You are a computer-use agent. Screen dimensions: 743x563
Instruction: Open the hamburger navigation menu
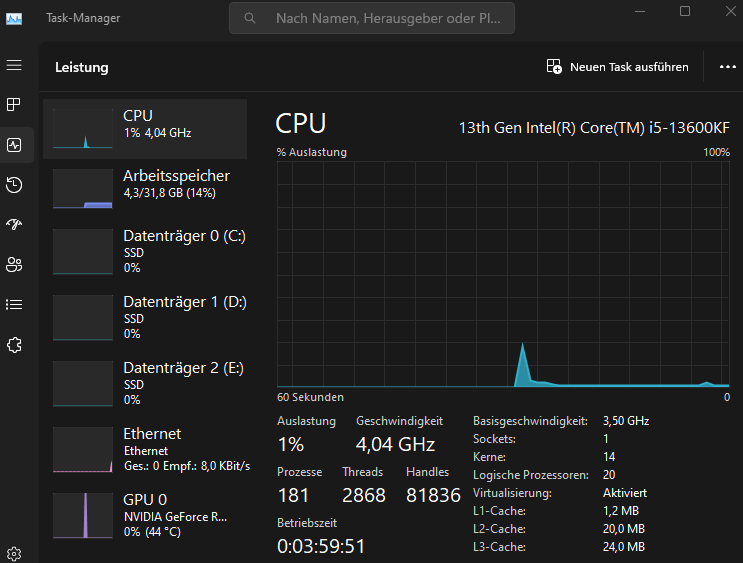point(14,65)
